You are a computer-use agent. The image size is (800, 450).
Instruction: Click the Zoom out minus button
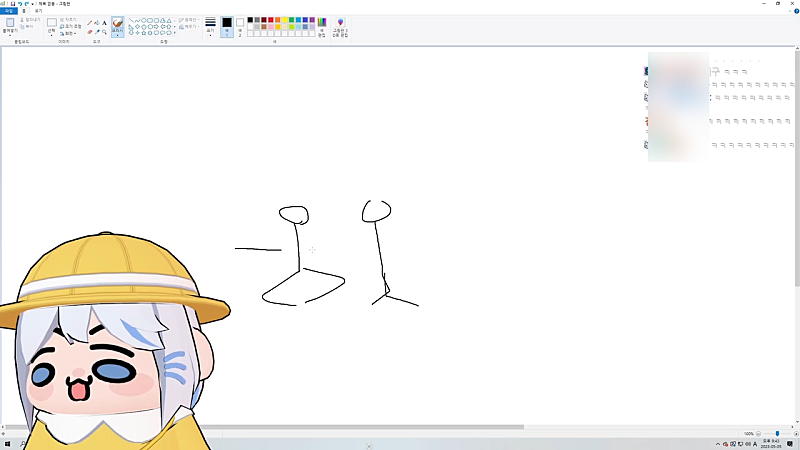758,434
